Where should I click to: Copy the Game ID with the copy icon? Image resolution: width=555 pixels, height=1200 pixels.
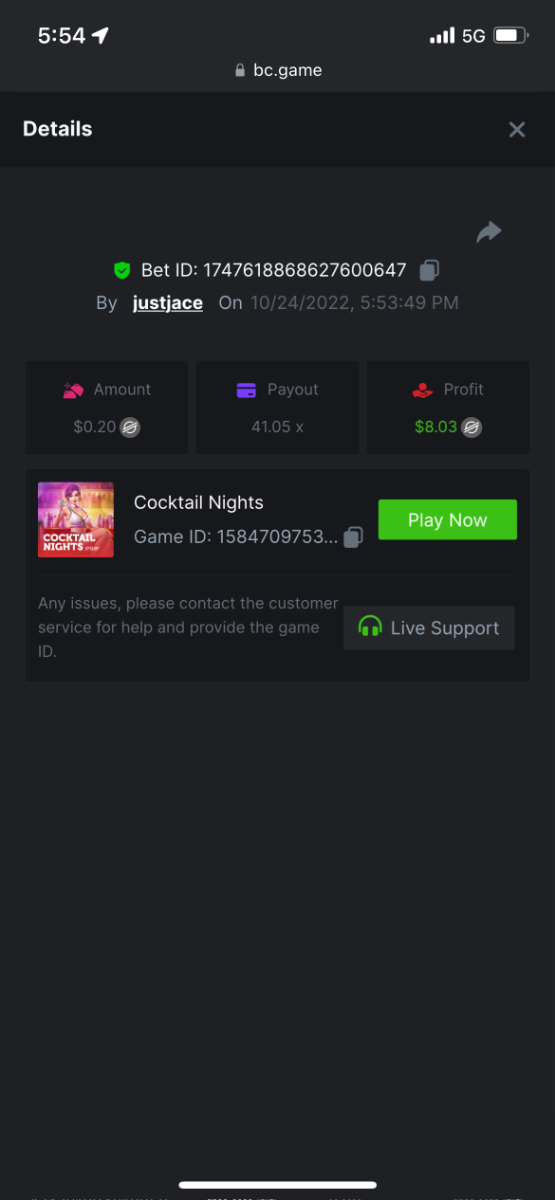(x=353, y=537)
